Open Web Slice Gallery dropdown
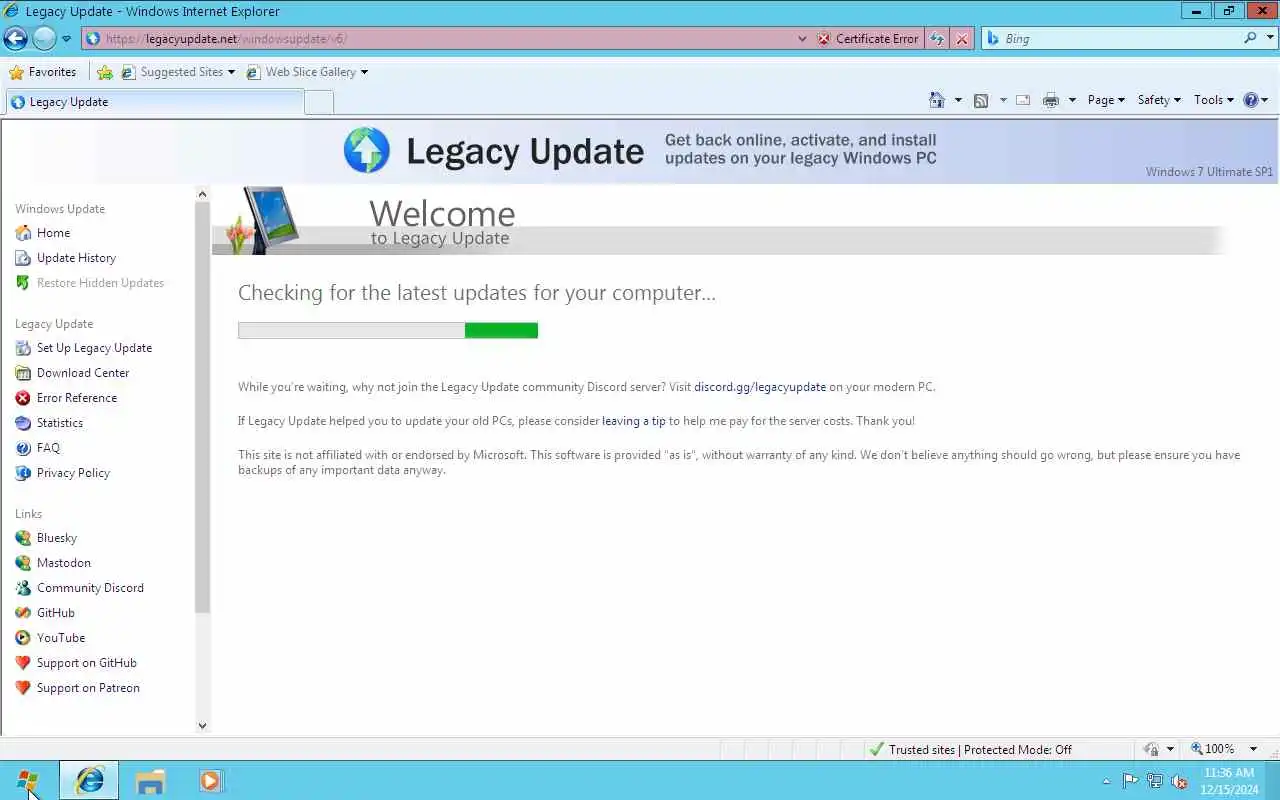Viewport: 1280px width, 800px height. pyautogui.click(x=307, y=72)
